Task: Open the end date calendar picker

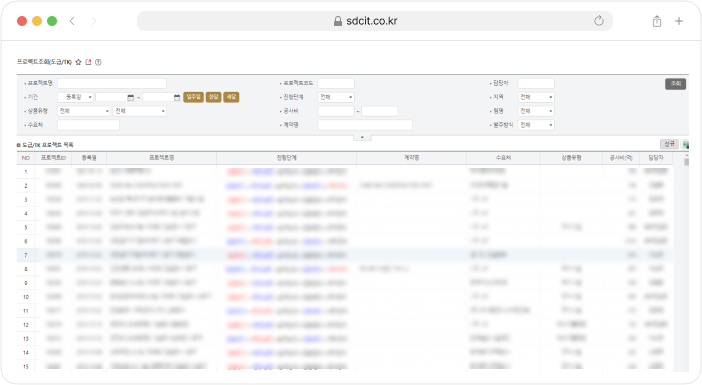Action: [177, 97]
